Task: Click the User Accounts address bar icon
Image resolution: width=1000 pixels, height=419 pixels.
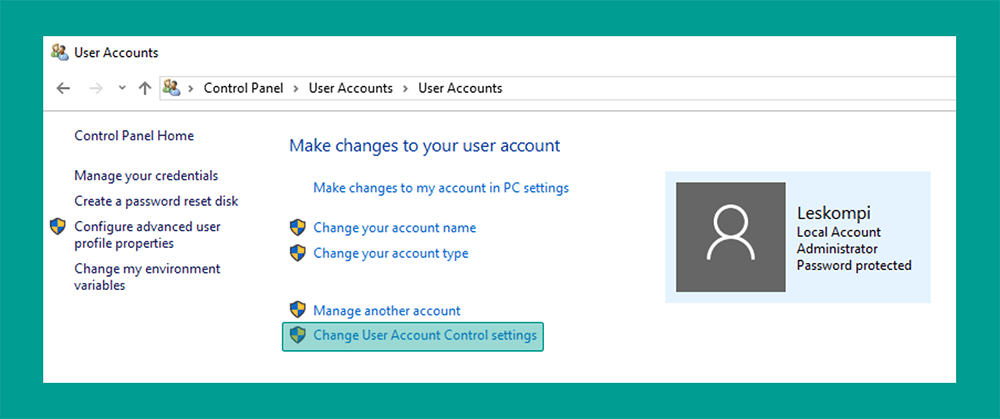Action: (x=170, y=87)
